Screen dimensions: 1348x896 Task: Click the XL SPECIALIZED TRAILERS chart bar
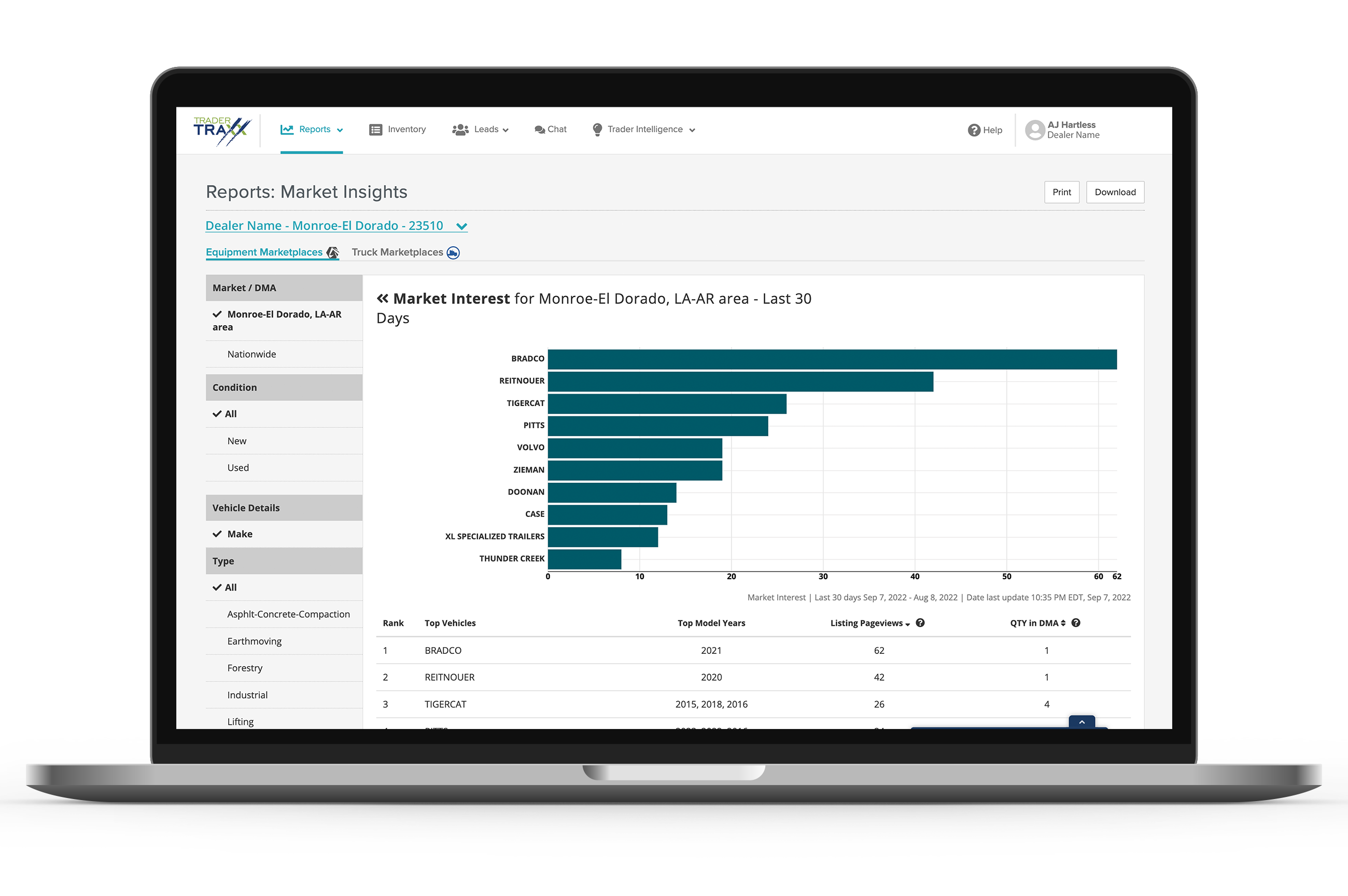[603, 537]
